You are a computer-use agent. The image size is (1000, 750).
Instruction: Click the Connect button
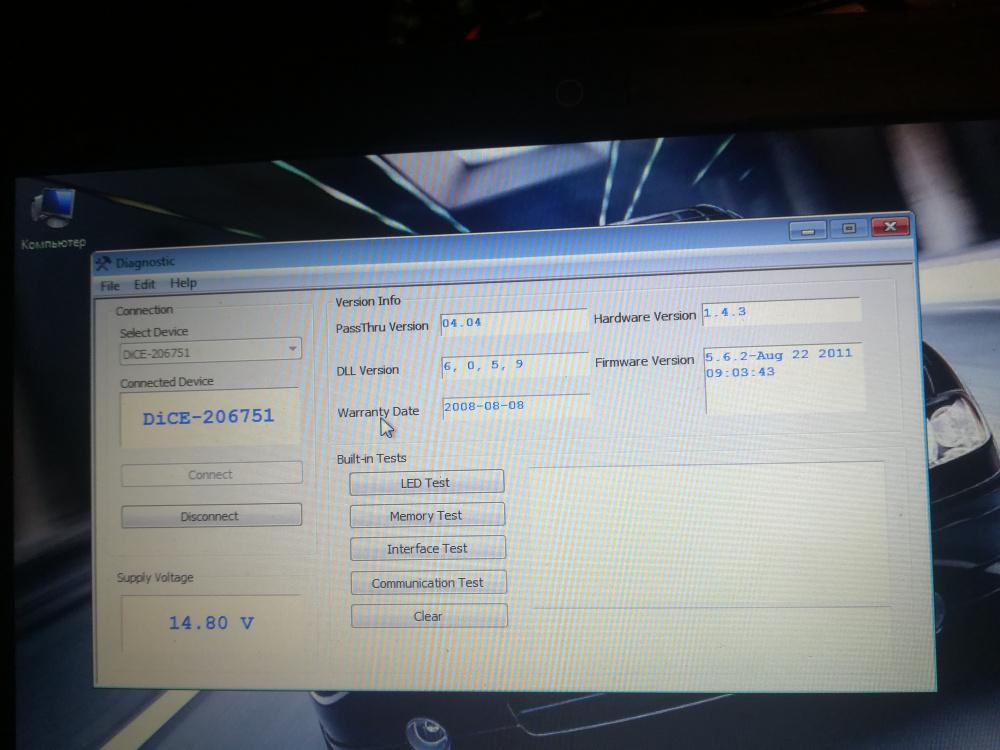[x=211, y=474]
